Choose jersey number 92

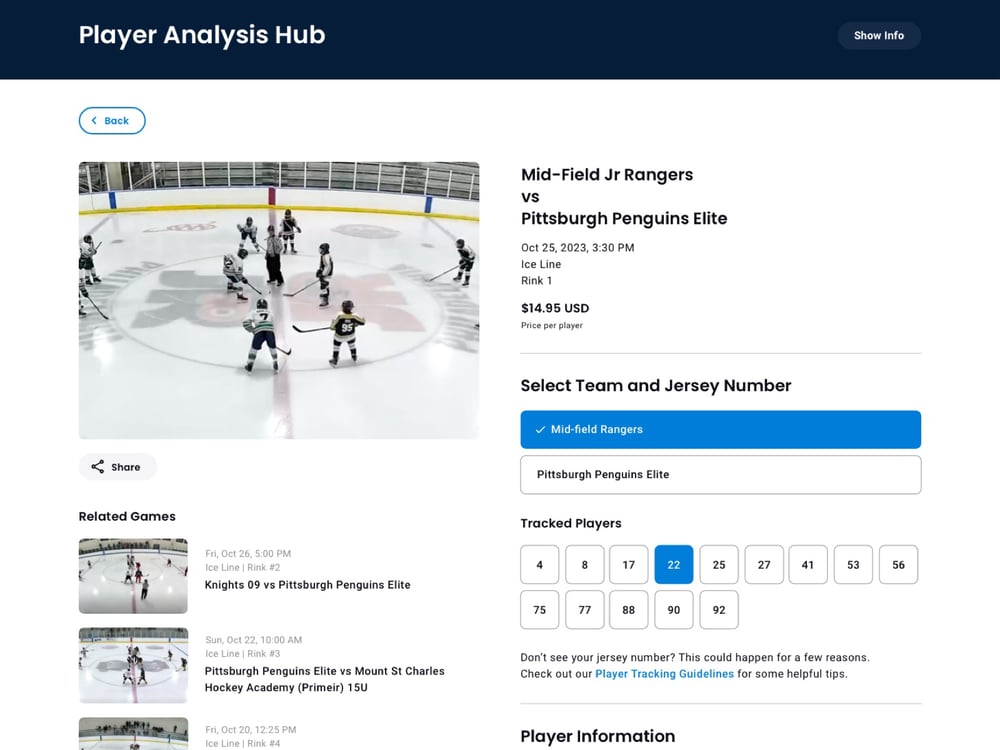coord(719,610)
